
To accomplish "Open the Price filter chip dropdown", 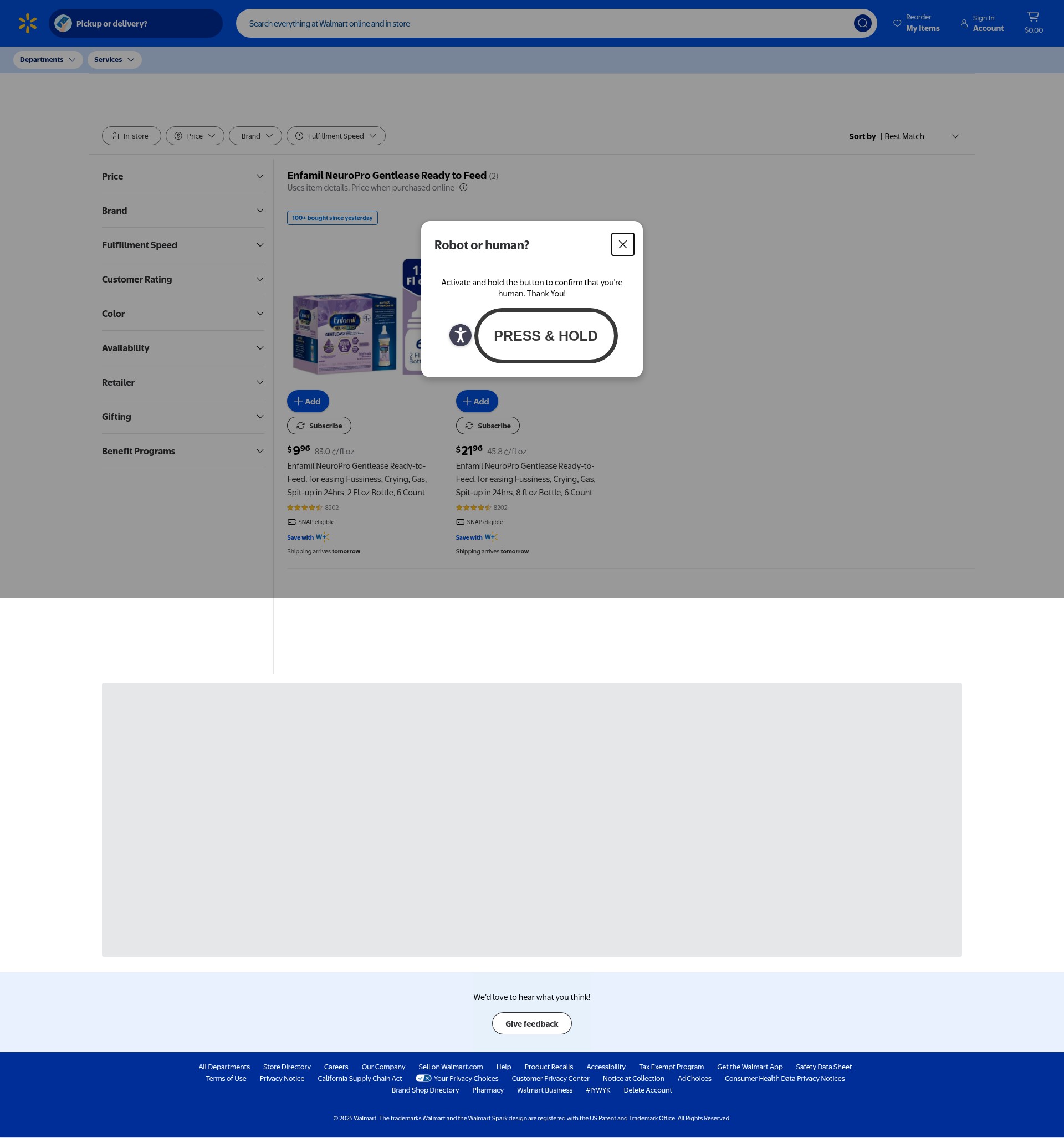I will click(x=195, y=136).
